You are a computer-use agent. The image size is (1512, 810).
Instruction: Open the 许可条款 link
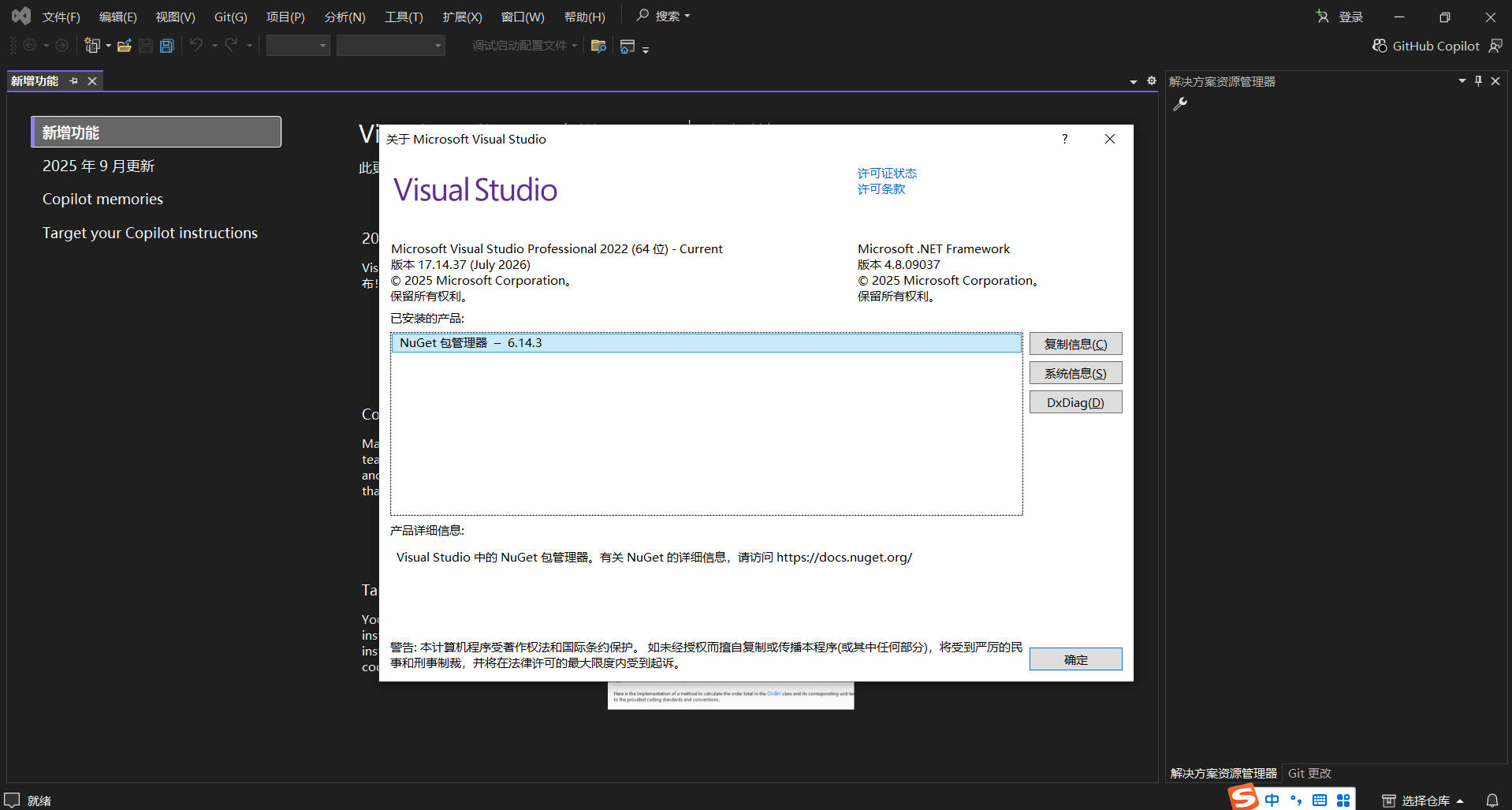[x=881, y=189]
